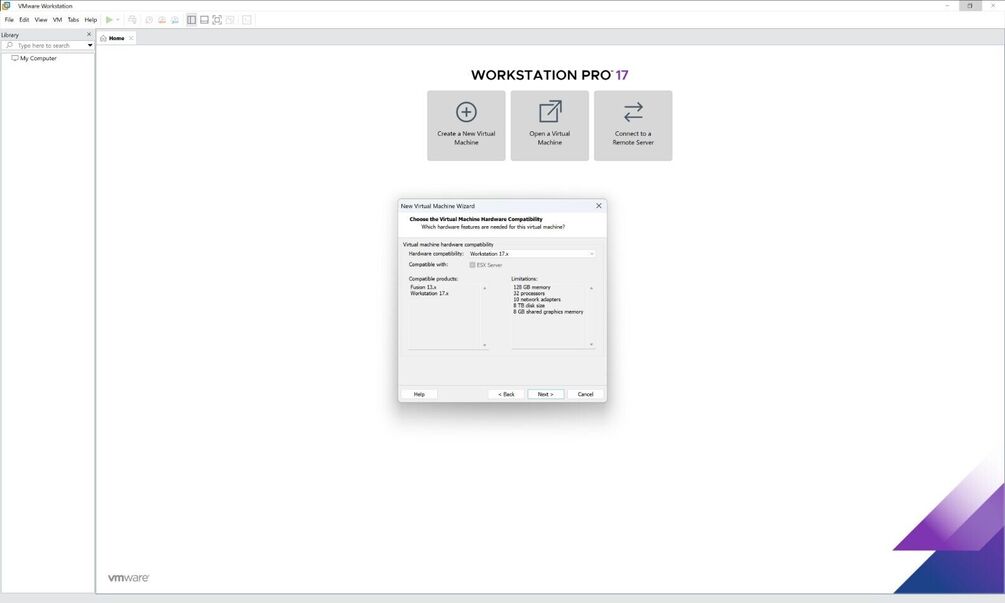Image resolution: width=1005 pixels, height=603 pixels.
Task: Click the Limitations scrollbar up arrow
Action: point(591,288)
